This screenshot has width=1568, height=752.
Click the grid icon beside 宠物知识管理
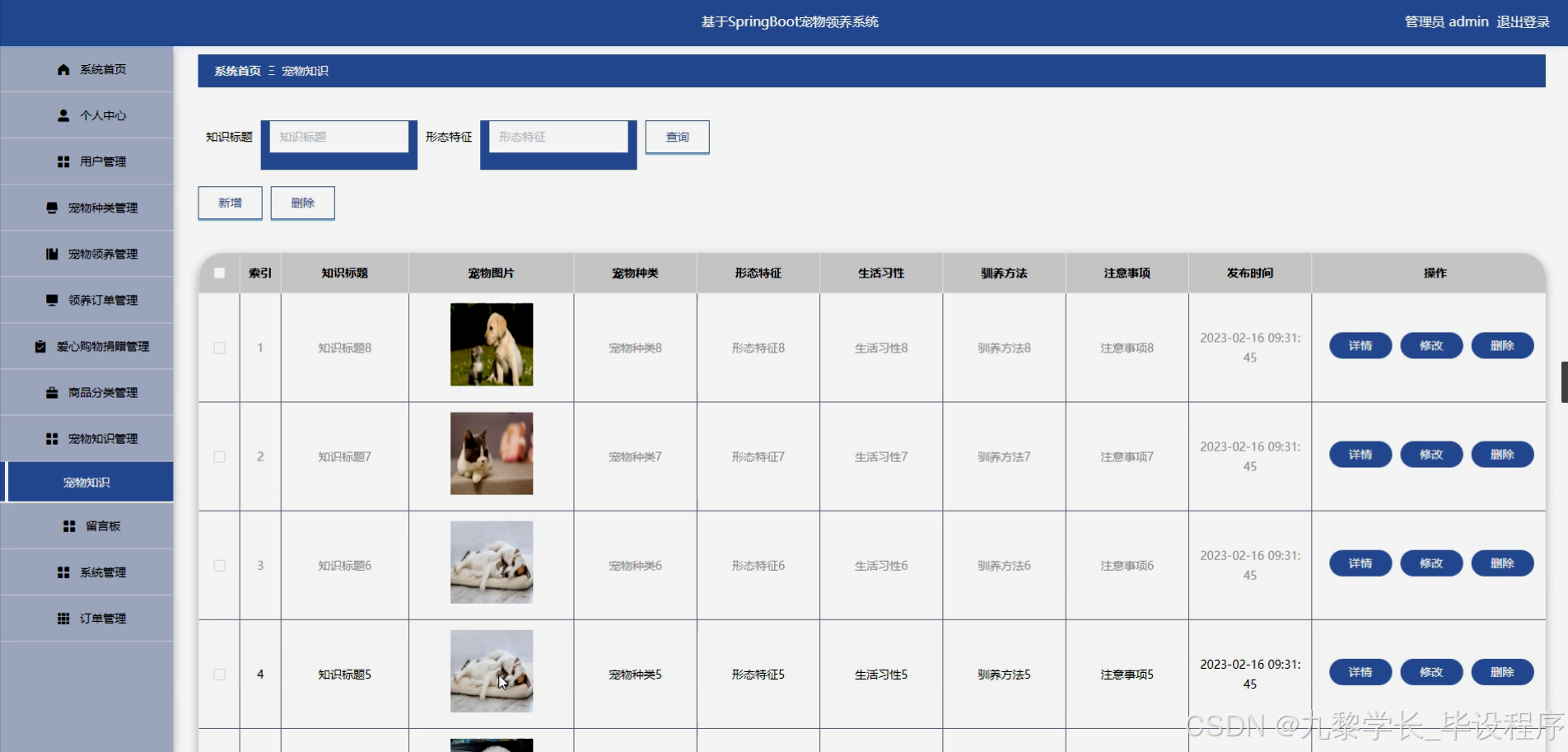tap(52, 439)
